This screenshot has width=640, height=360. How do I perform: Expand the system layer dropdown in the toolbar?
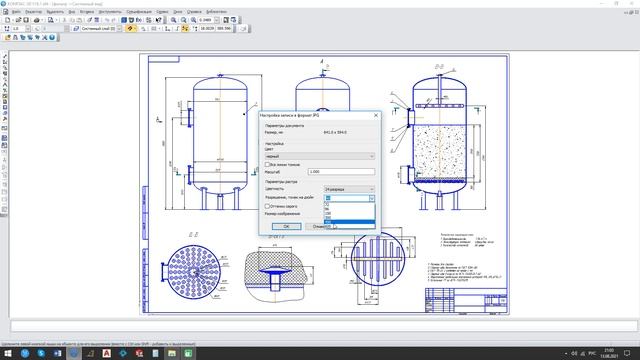119,29
